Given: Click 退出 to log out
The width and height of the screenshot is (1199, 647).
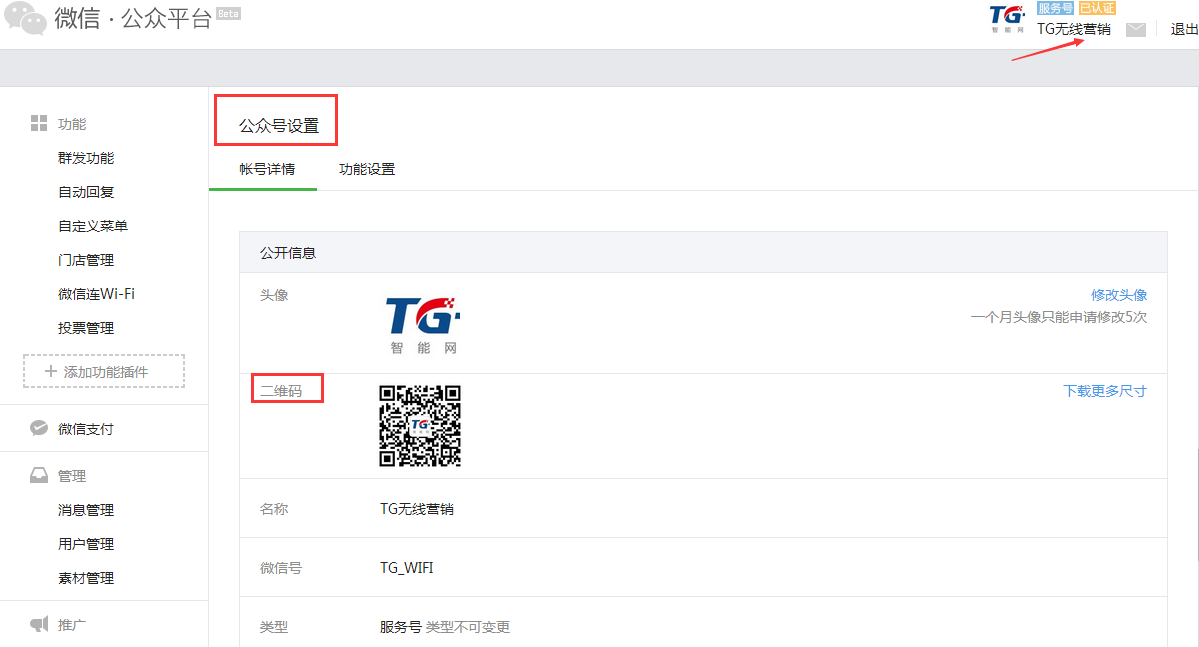Looking at the screenshot, I should pyautogui.click(x=1184, y=29).
